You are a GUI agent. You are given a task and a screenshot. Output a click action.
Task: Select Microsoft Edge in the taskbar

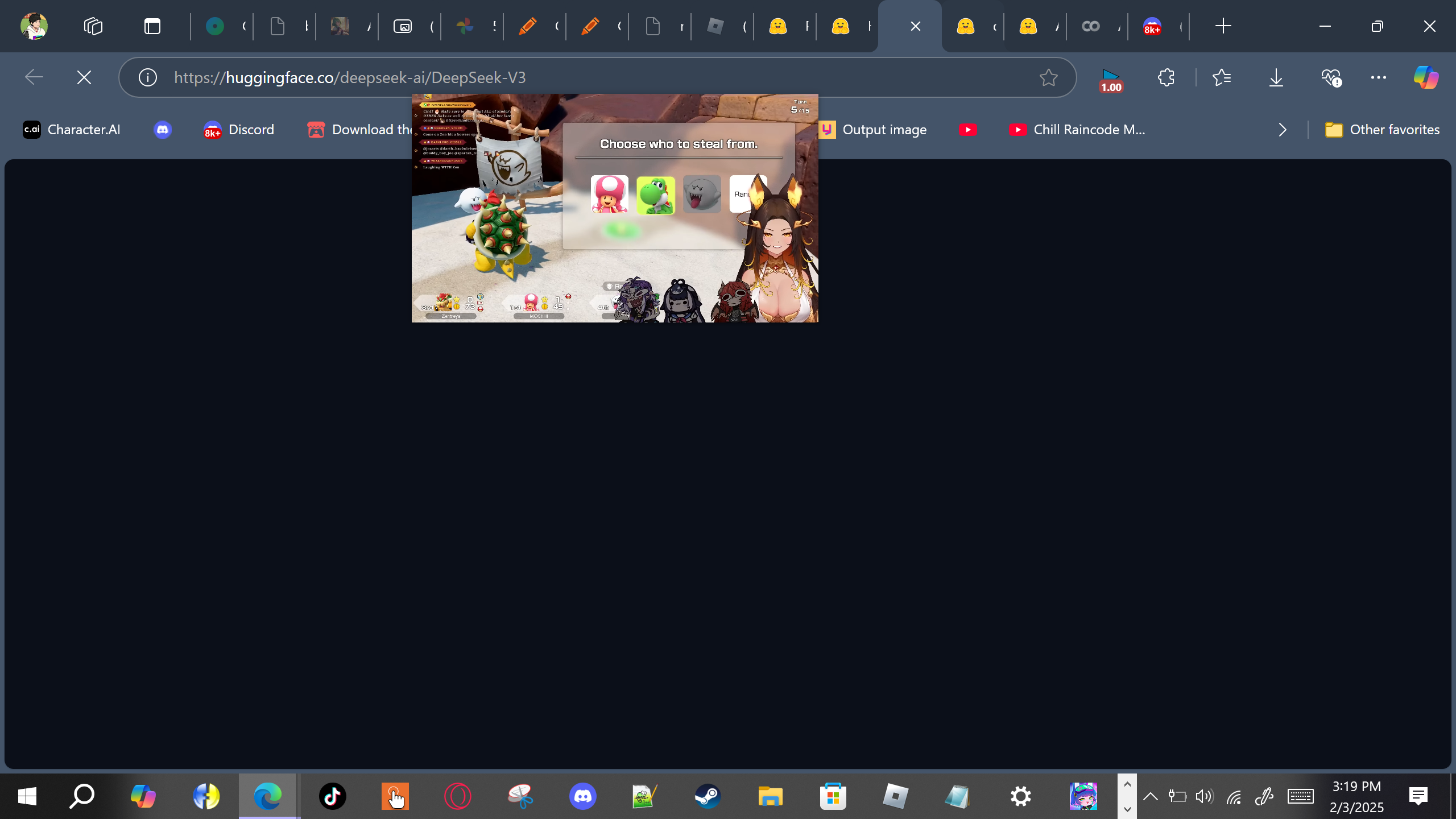click(268, 796)
